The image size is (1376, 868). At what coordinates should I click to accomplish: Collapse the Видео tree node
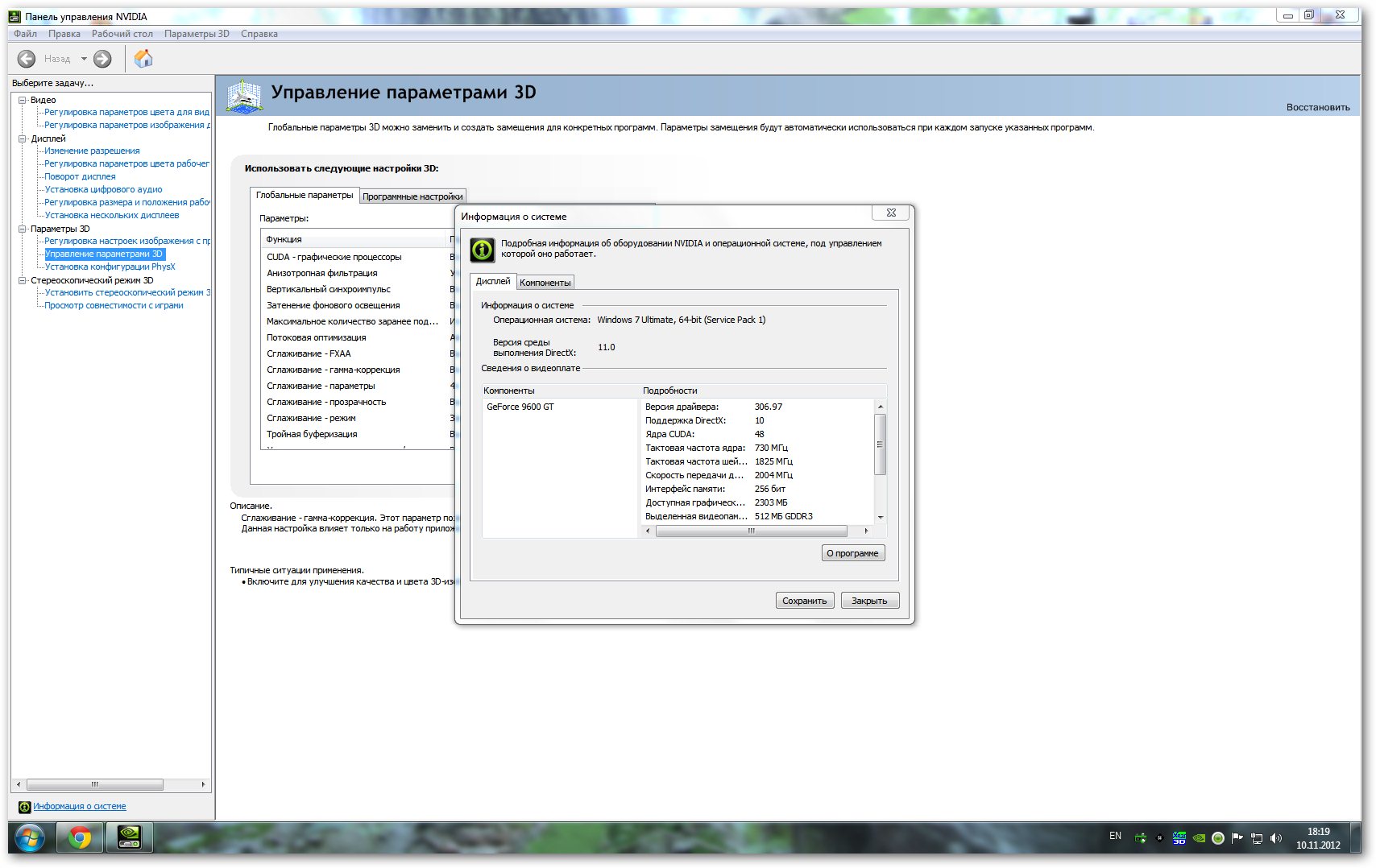click(23, 100)
